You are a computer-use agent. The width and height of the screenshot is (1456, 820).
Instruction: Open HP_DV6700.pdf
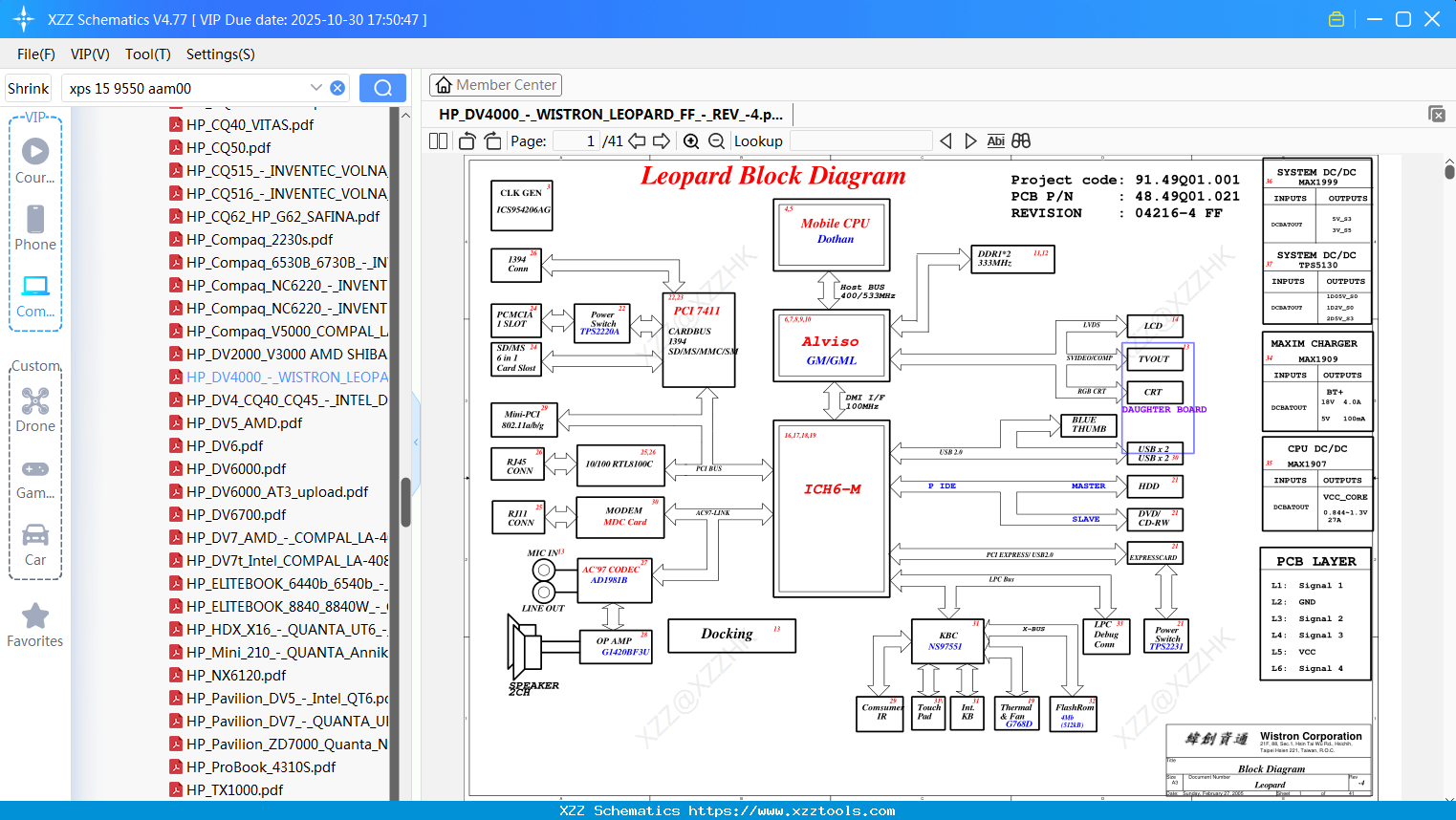click(x=236, y=514)
